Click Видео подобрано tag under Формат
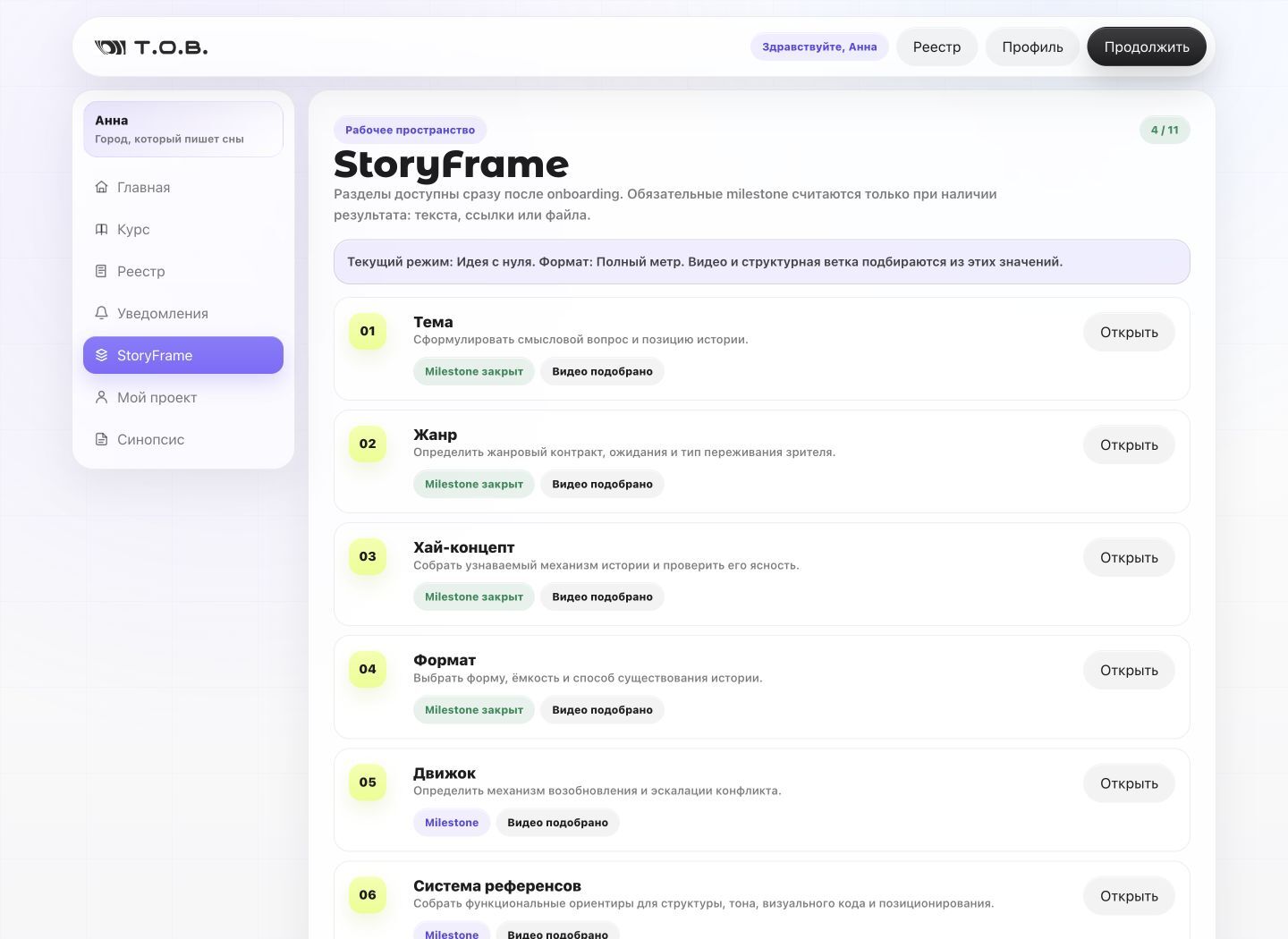1288x939 pixels. [602, 709]
